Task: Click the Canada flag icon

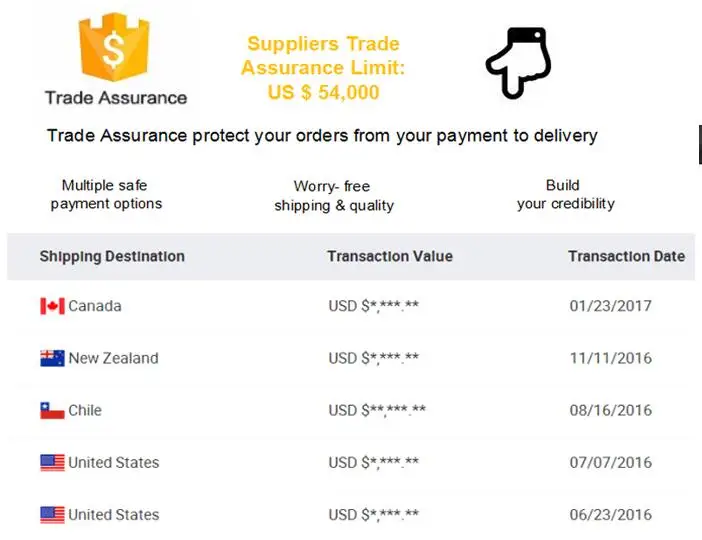Action: click(x=52, y=306)
